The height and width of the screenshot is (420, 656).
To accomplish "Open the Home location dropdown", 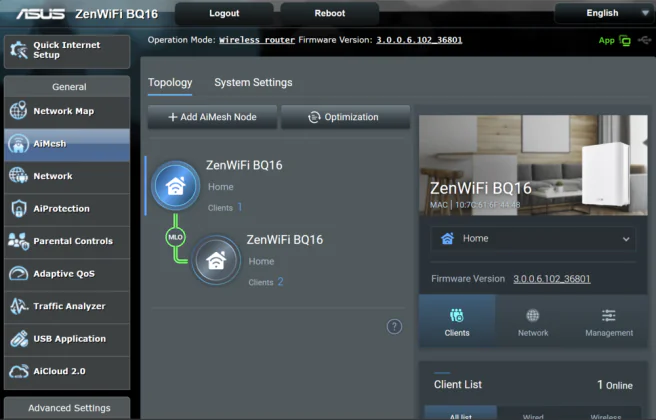I will (533, 239).
